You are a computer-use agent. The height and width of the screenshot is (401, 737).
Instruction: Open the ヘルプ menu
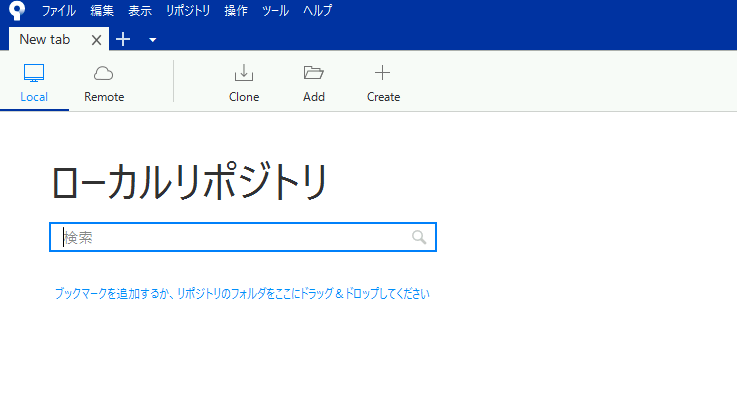318,10
